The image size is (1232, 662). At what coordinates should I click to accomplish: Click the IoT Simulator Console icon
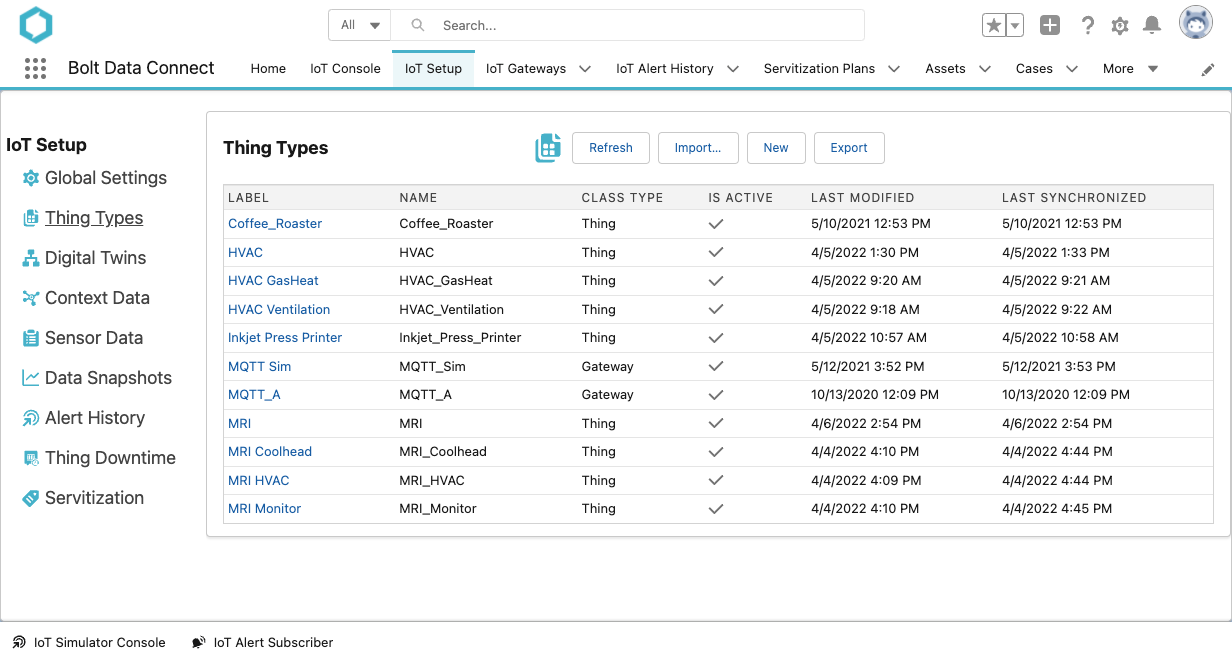click(x=19, y=642)
